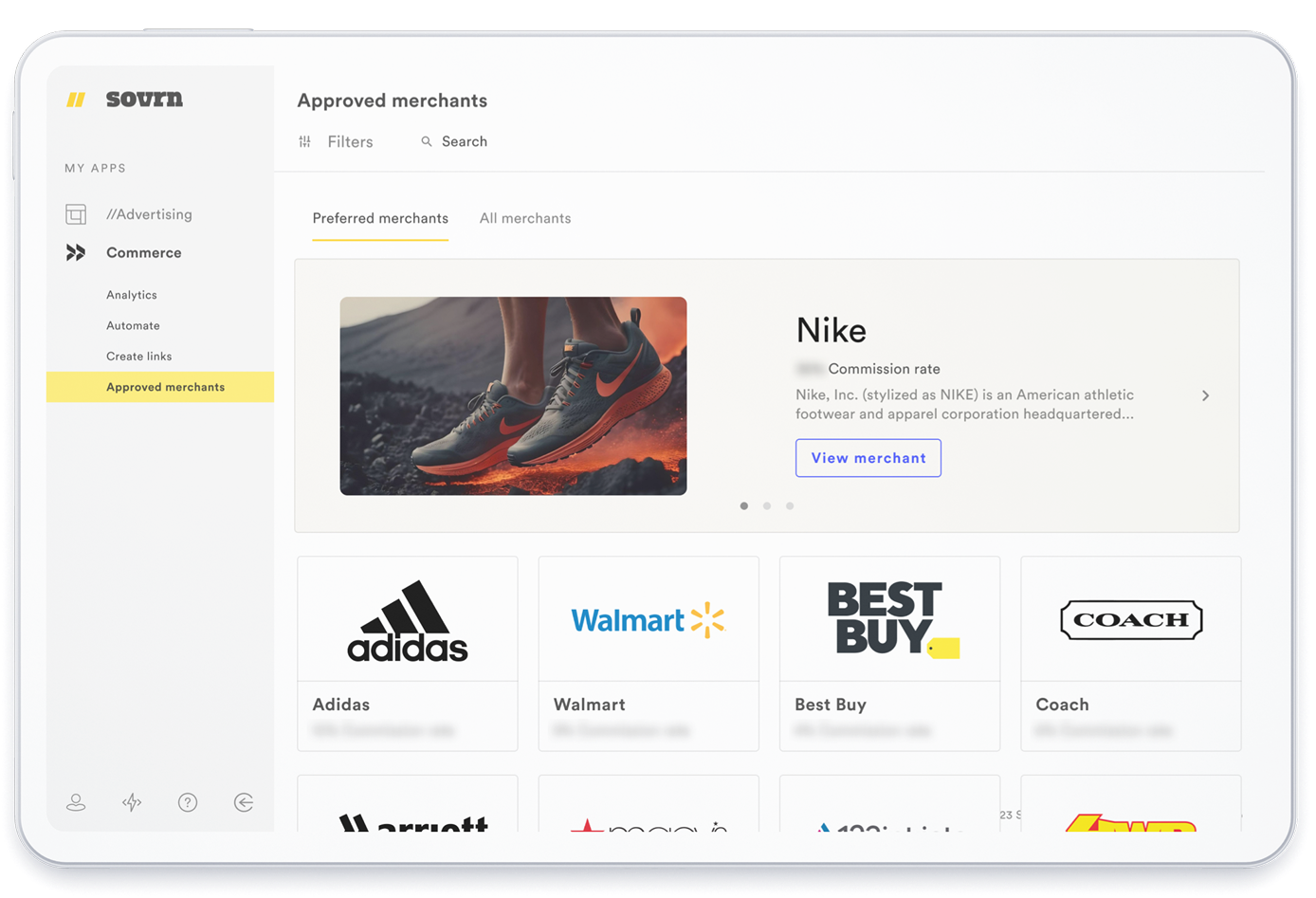This screenshot has height=898, width=1316.
Task: Click the Coach merchant name
Action: (1062, 705)
